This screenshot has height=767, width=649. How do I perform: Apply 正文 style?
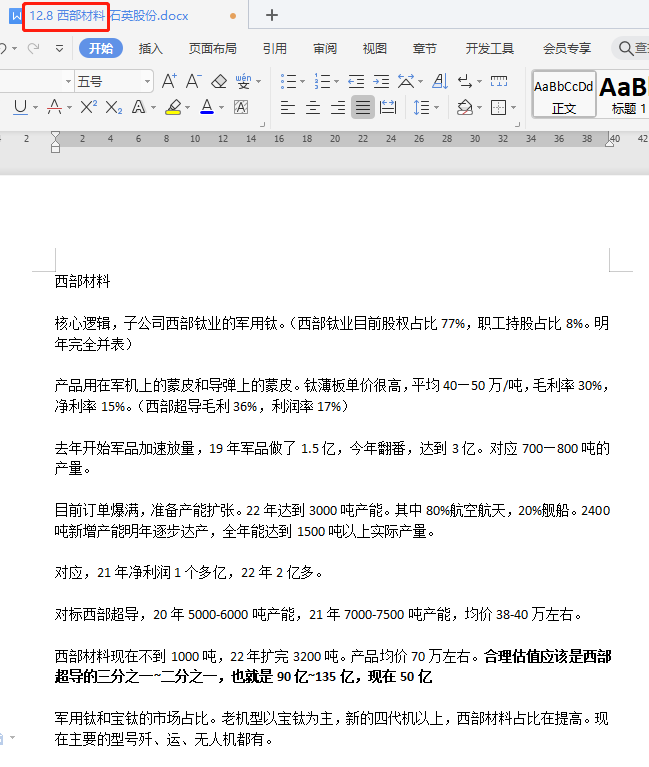[x=563, y=94]
